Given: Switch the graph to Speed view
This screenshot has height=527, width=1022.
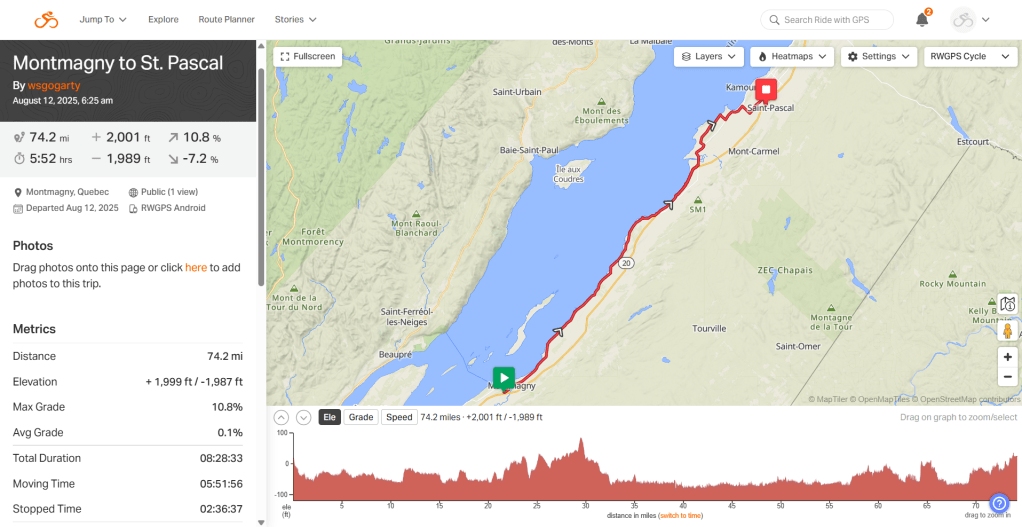Looking at the screenshot, I should point(399,417).
